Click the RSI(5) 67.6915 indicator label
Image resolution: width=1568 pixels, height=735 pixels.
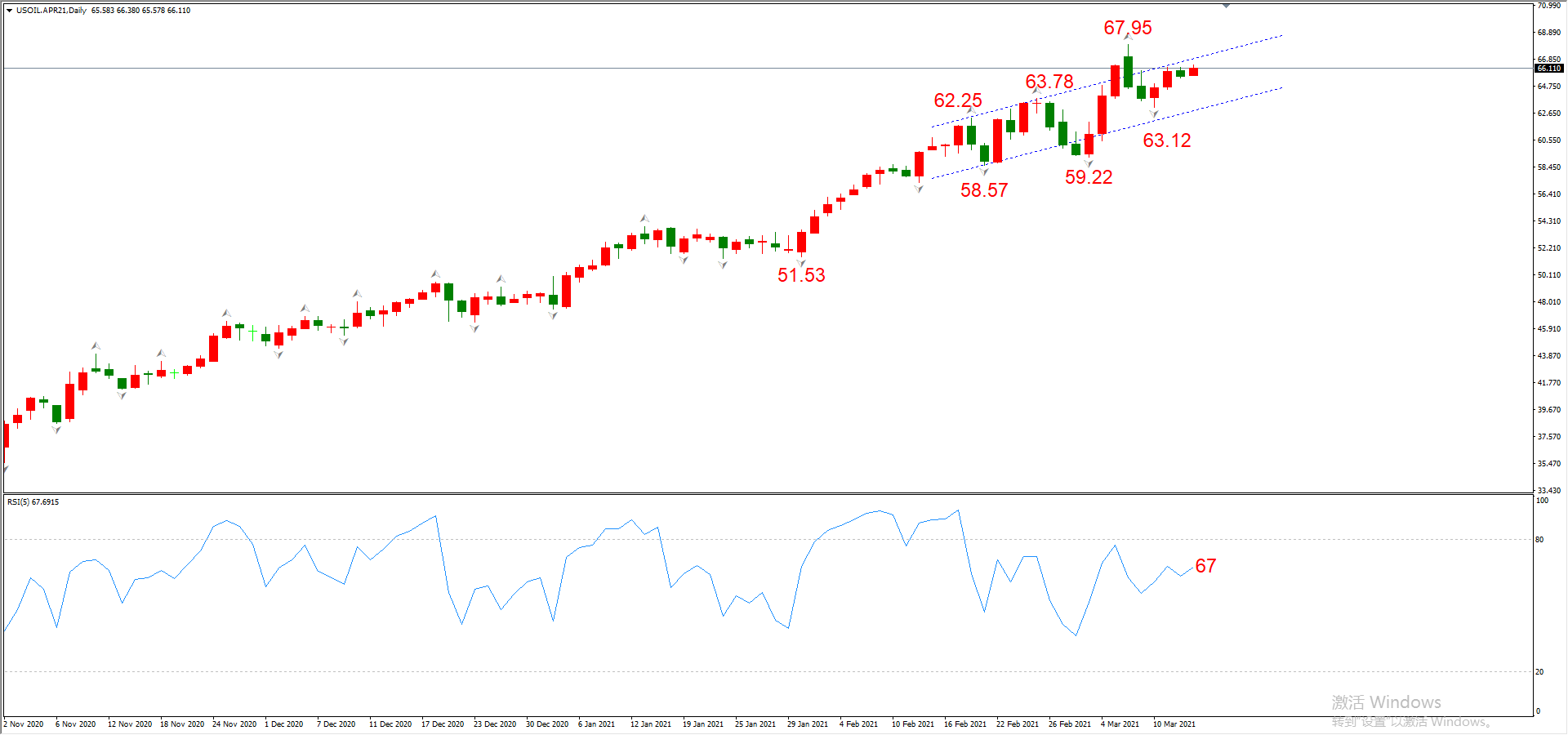pyautogui.click(x=33, y=502)
